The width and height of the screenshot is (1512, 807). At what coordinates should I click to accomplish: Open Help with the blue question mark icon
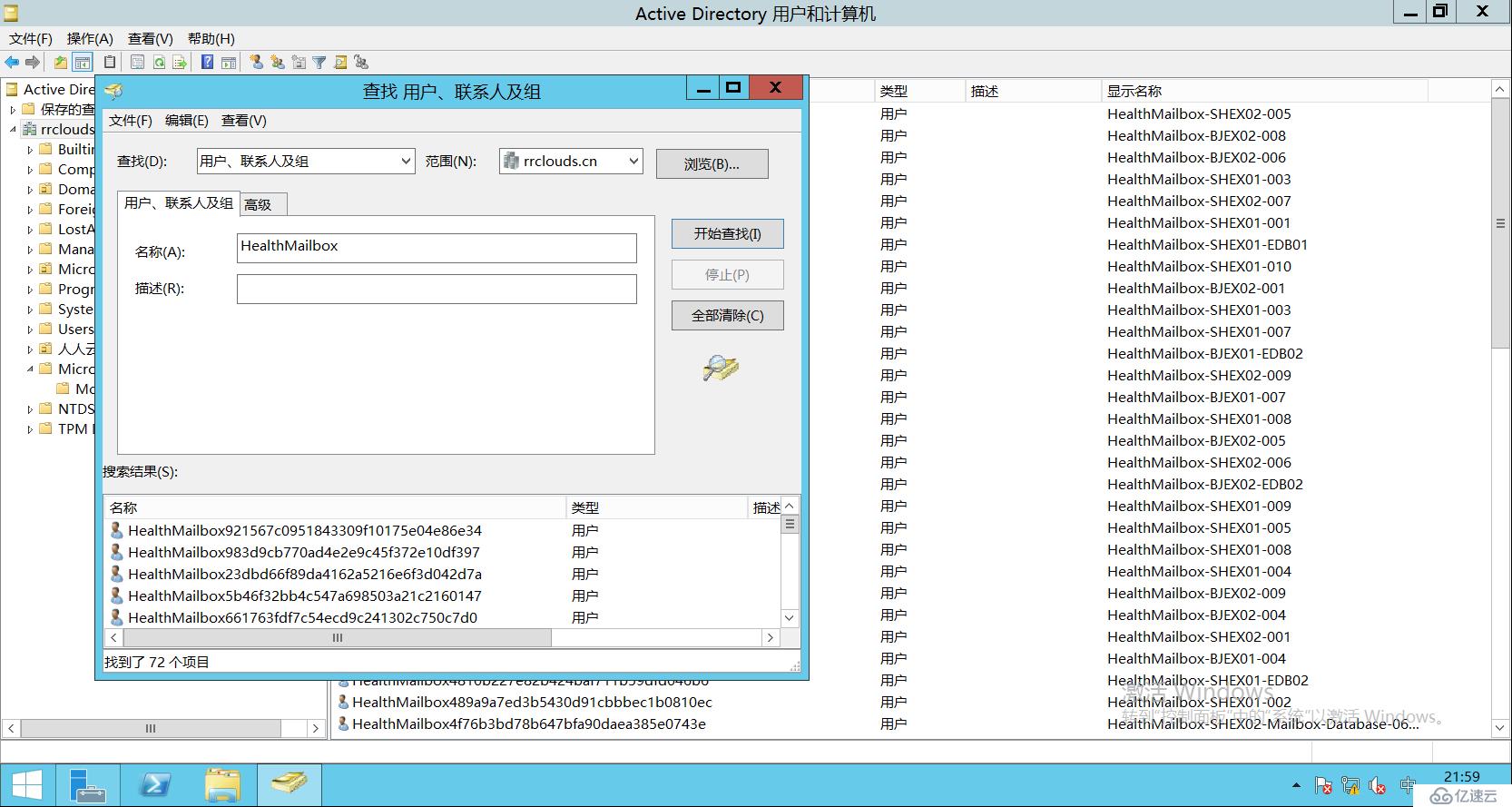tap(208, 63)
